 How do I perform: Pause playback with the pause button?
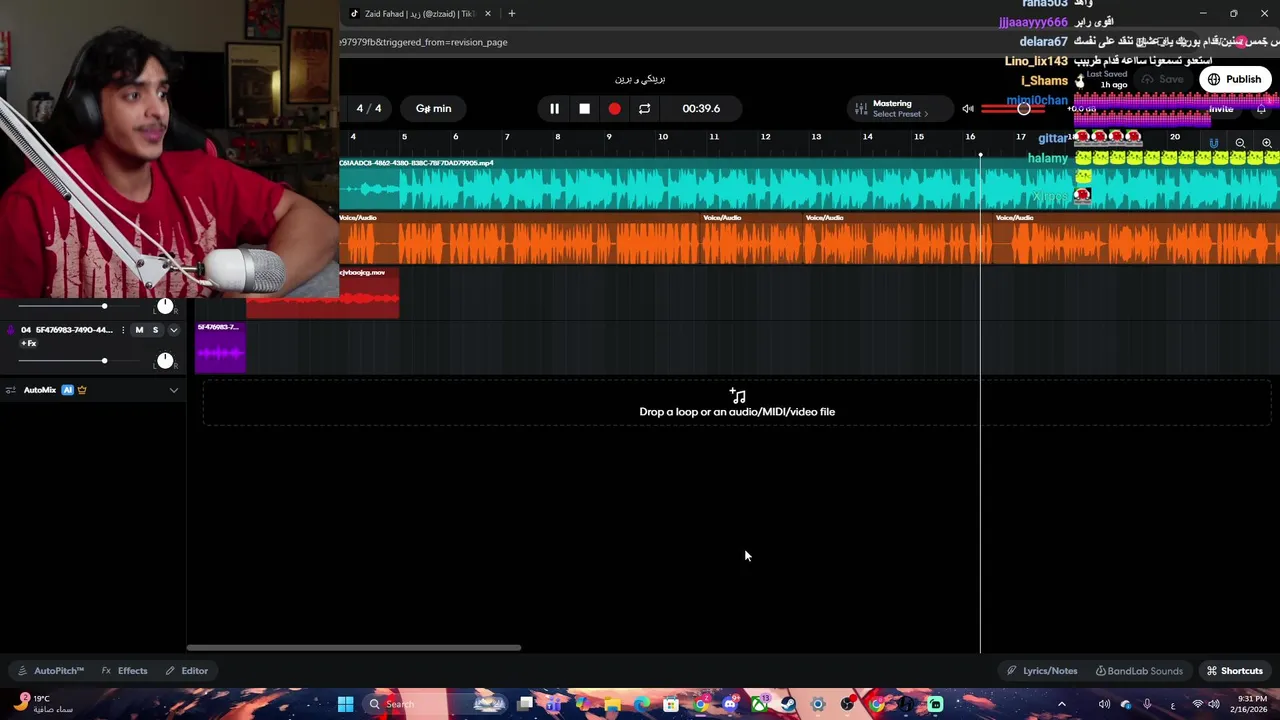(554, 108)
